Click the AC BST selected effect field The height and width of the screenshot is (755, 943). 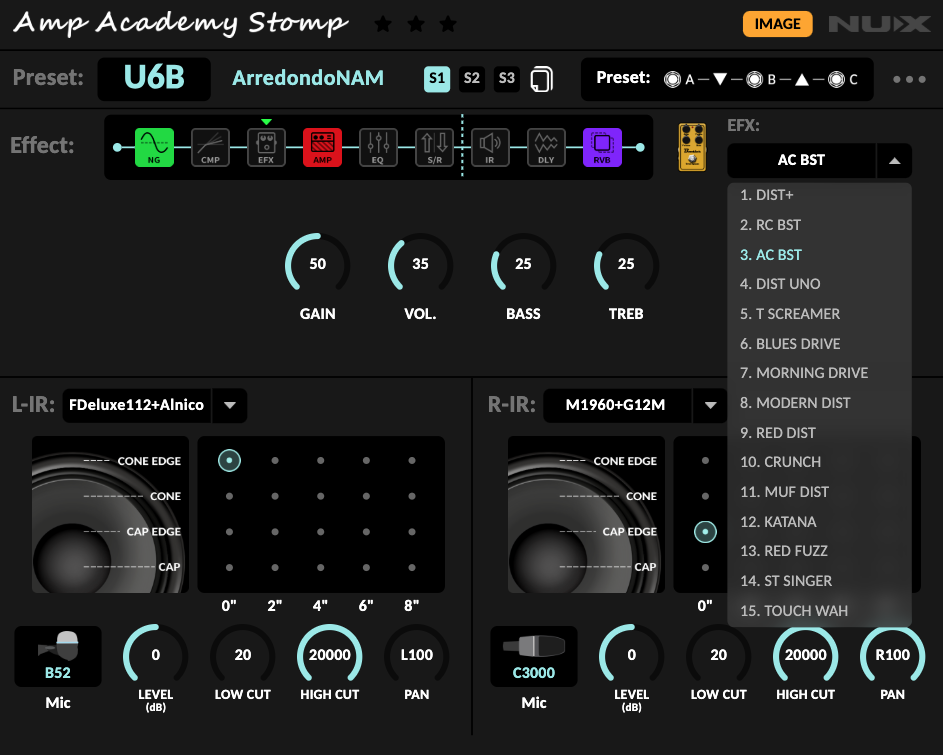801,161
